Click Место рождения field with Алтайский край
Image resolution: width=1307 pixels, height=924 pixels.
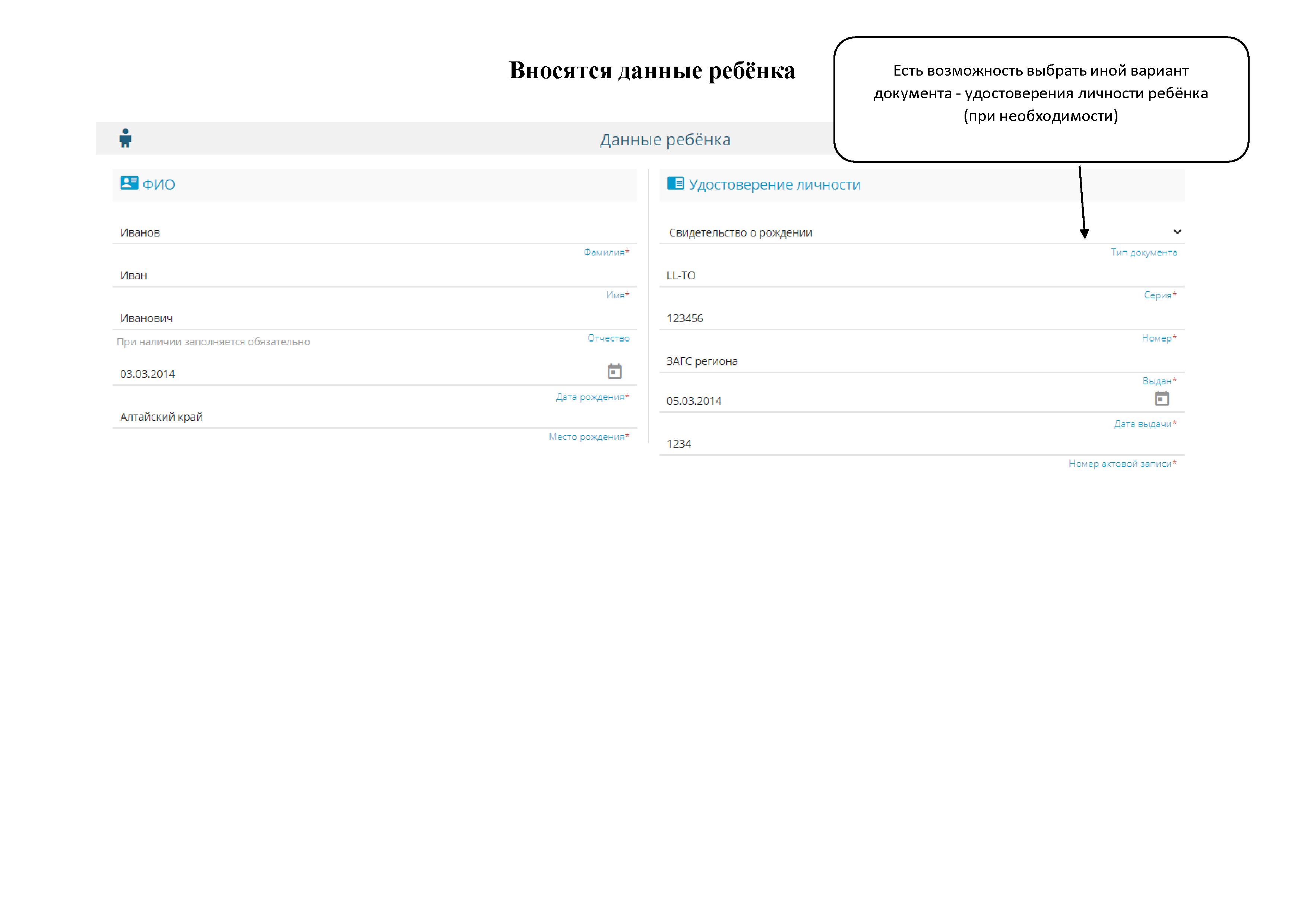374,417
